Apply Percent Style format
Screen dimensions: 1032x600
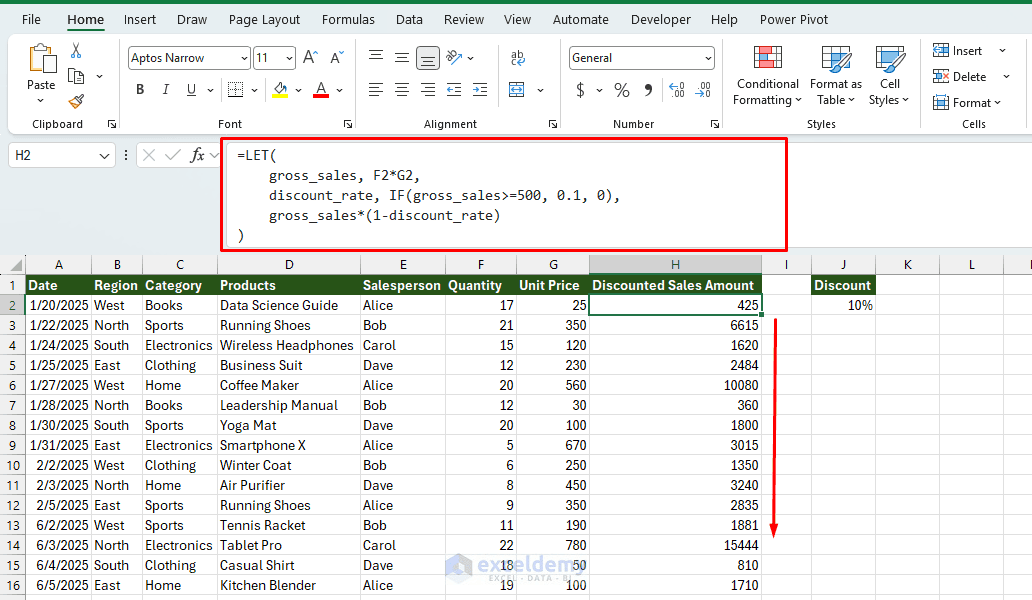621,89
